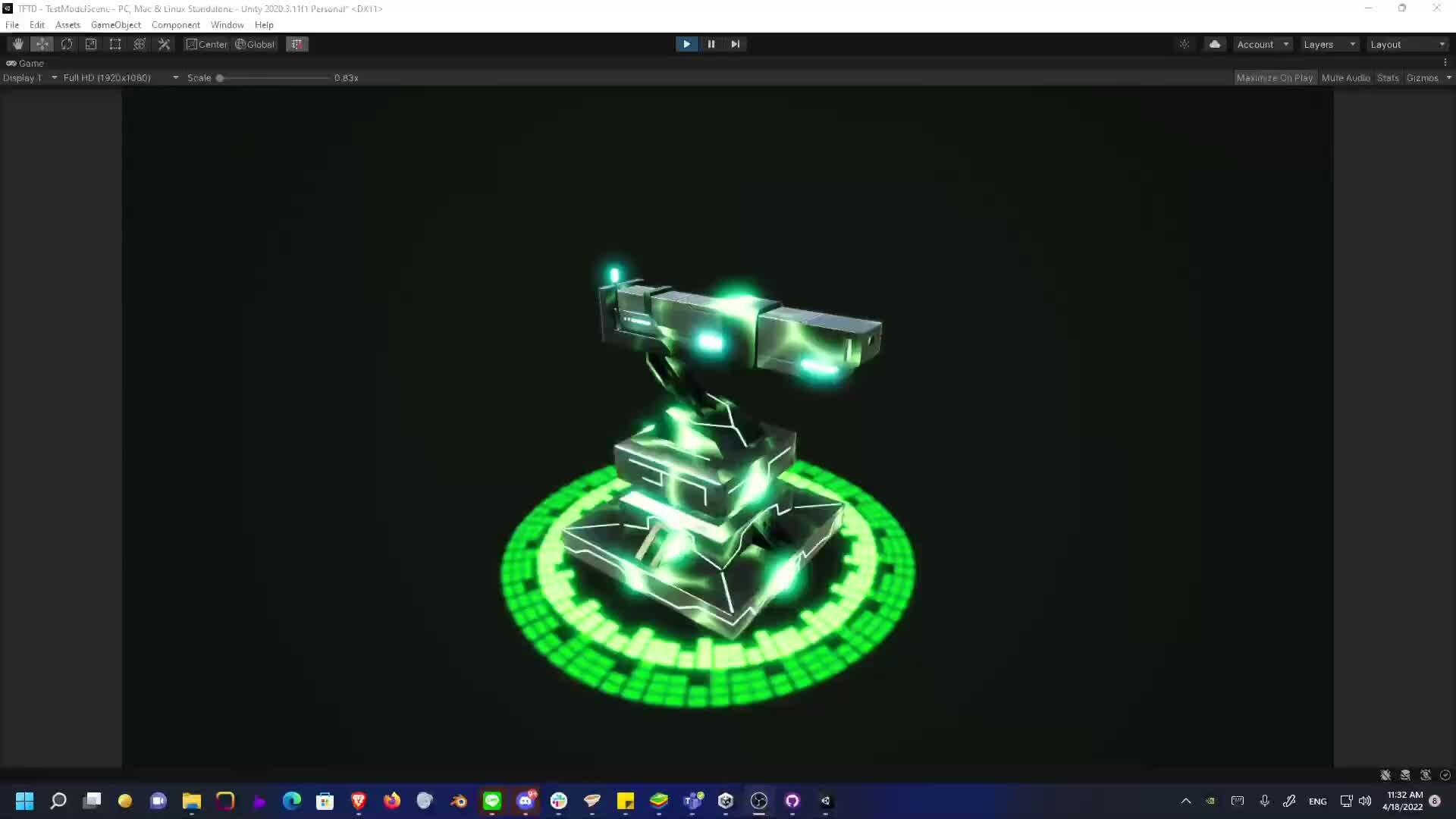Toggle the Stats overlay
The width and height of the screenshot is (1456, 819).
1387,77
